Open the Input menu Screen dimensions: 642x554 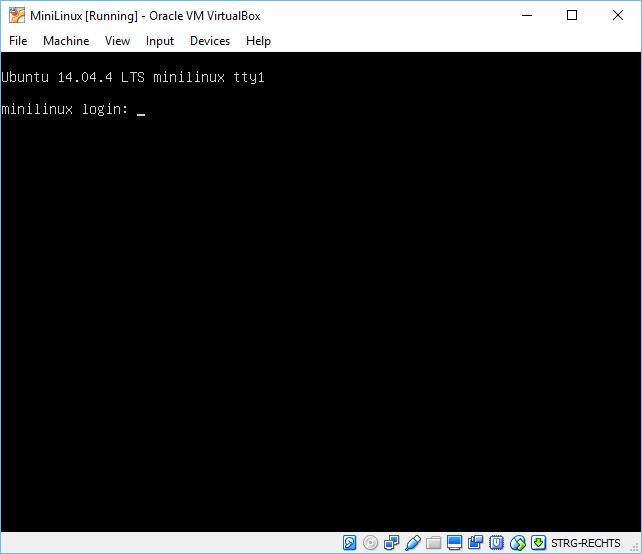tap(160, 41)
